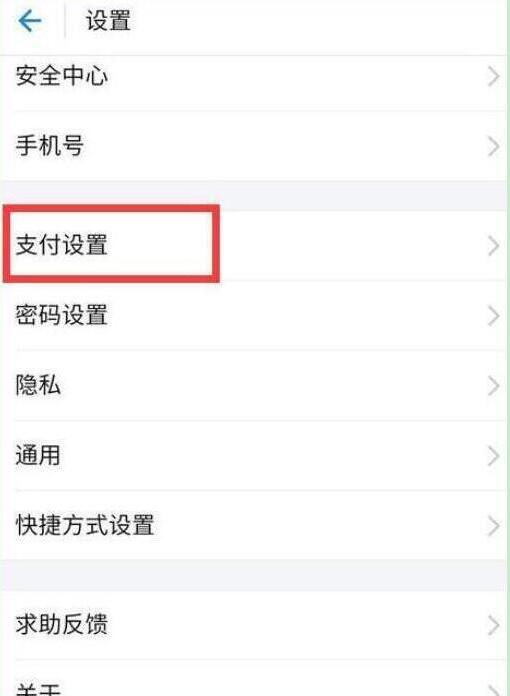The height and width of the screenshot is (696, 510).
Task: Go back using the blue arrow
Action: pyautogui.click(x=30, y=20)
